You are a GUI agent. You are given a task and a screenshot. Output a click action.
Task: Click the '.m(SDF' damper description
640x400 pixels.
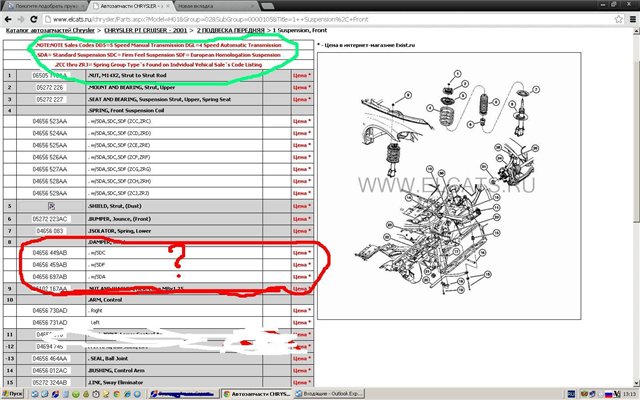(x=96, y=265)
